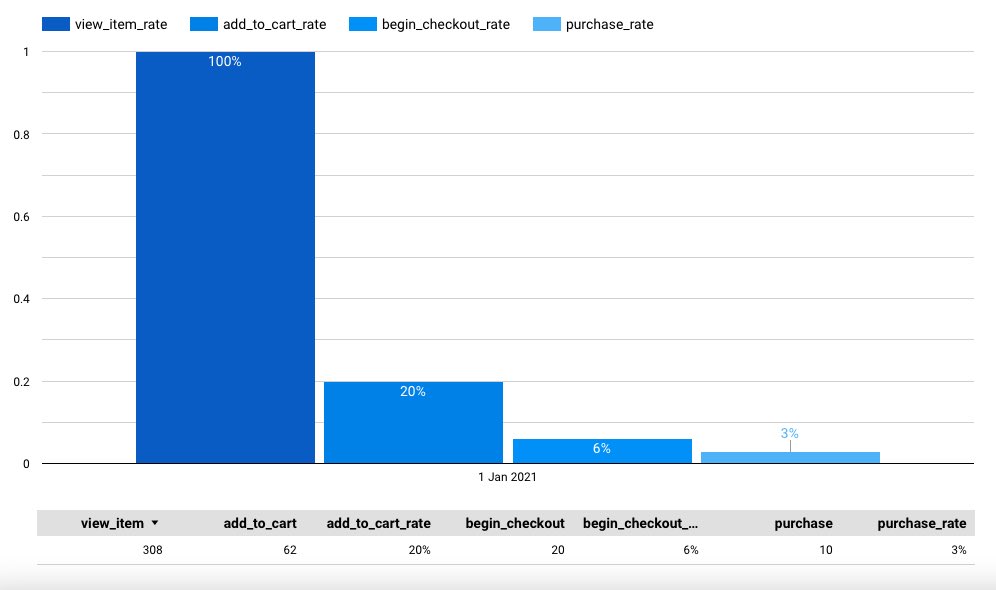996x590 pixels.
Task: Sort by the add_to_cart_rate column header
Action: (x=379, y=523)
